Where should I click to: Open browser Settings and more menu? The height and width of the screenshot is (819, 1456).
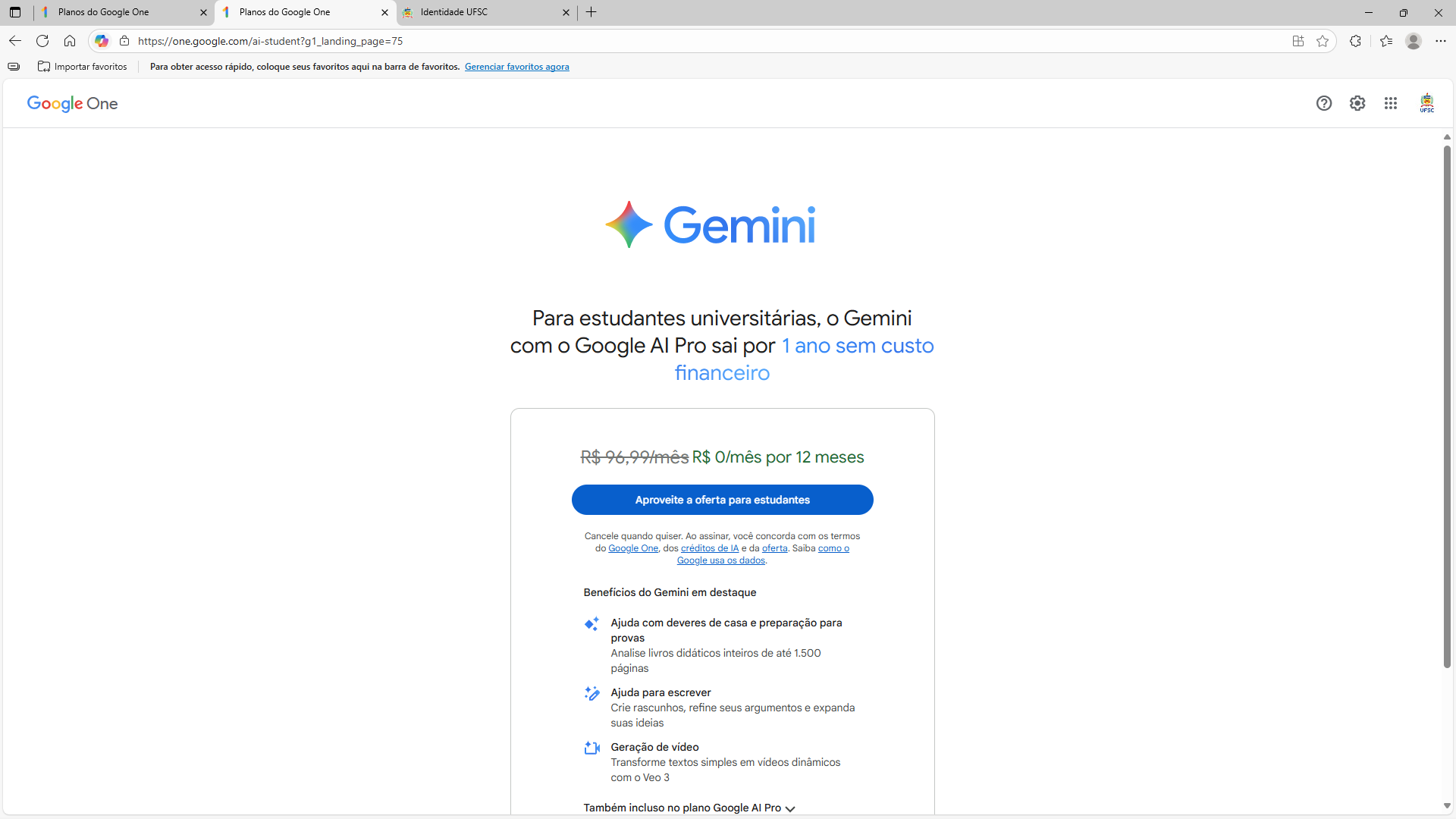click(1441, 41)
